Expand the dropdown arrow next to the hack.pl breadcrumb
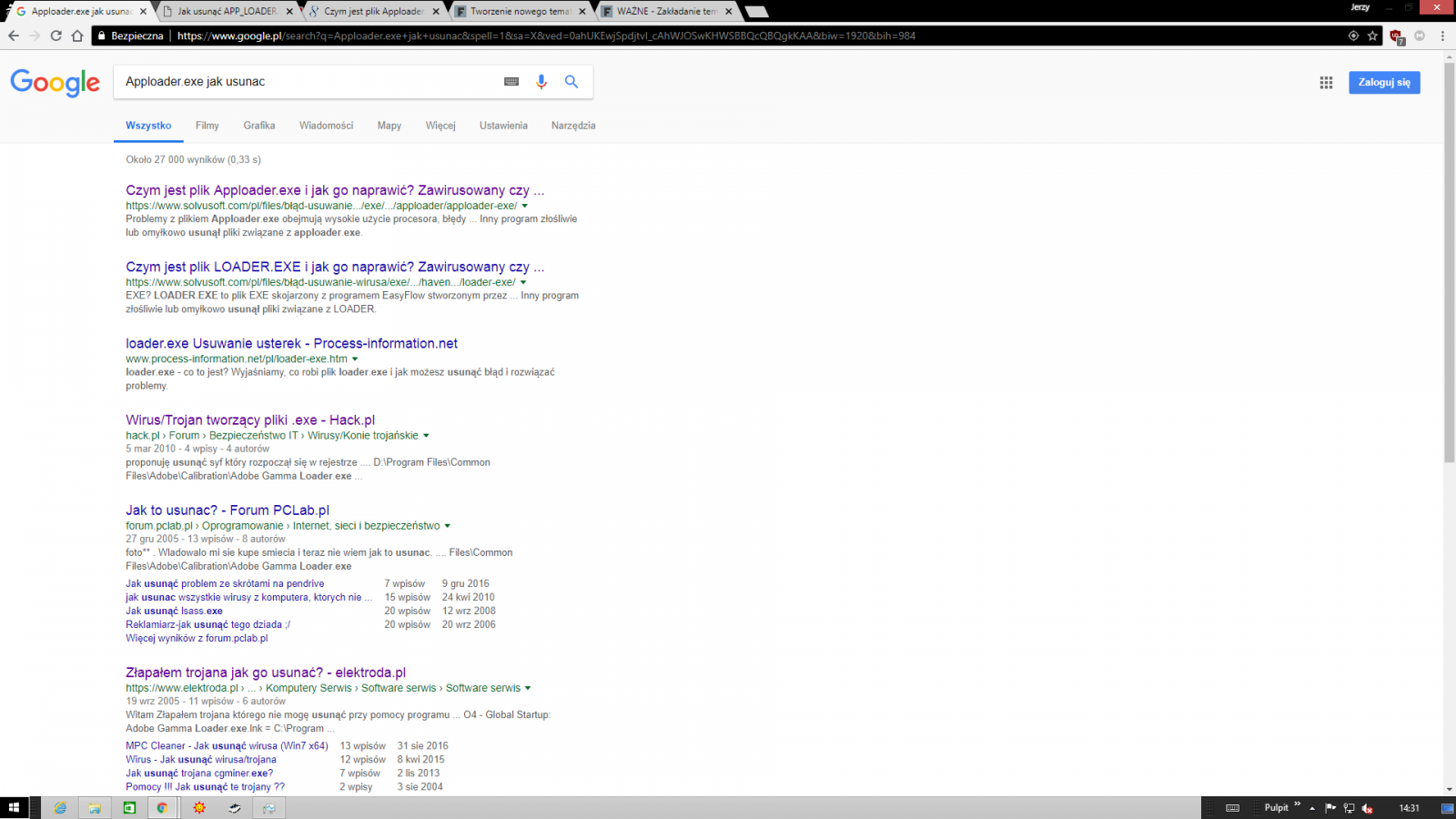Viewport: 1456px width, 819px height. click(x=426, y=435)
